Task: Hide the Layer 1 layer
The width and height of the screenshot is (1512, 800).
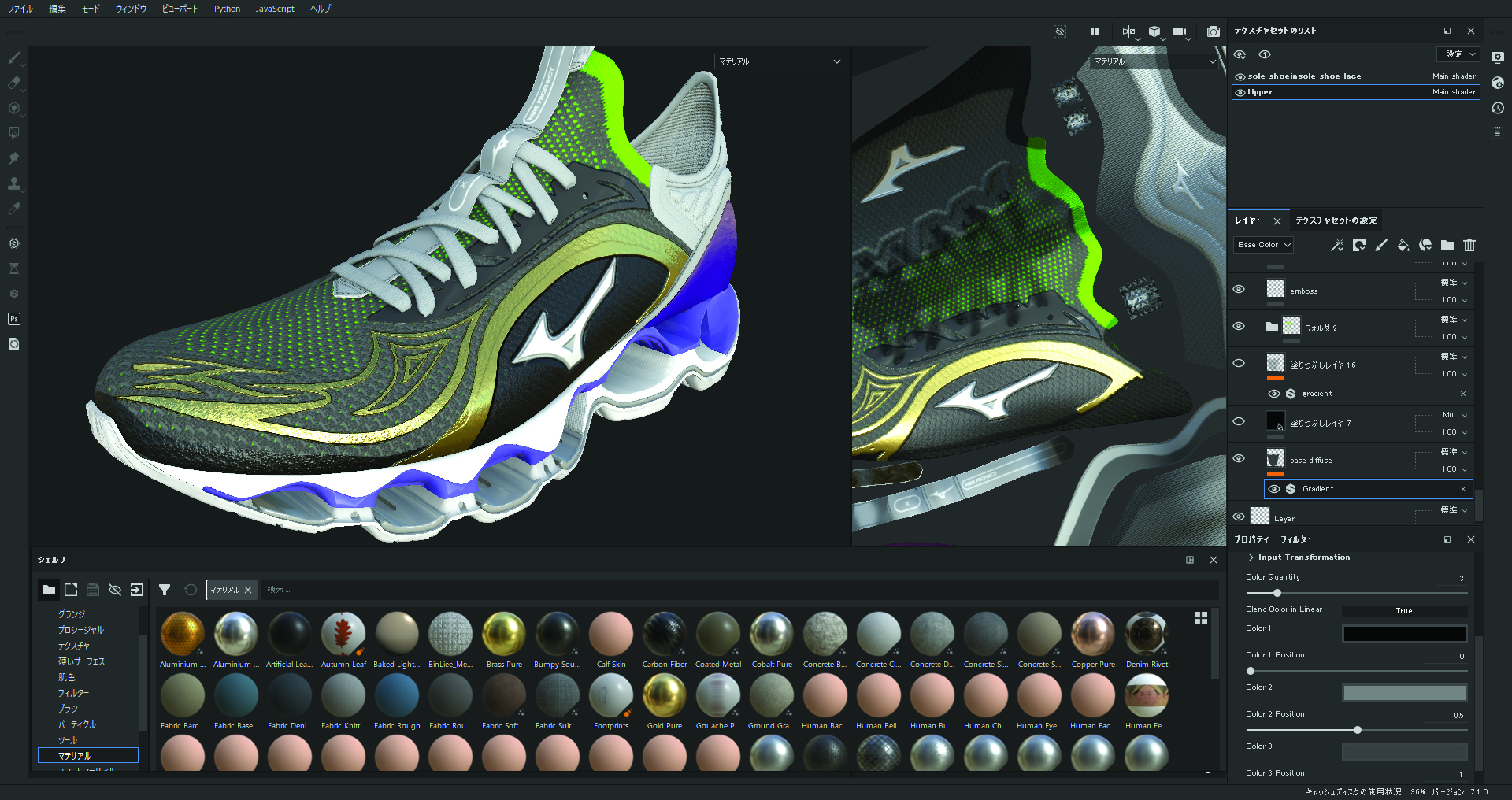Action: [1239, 517]
